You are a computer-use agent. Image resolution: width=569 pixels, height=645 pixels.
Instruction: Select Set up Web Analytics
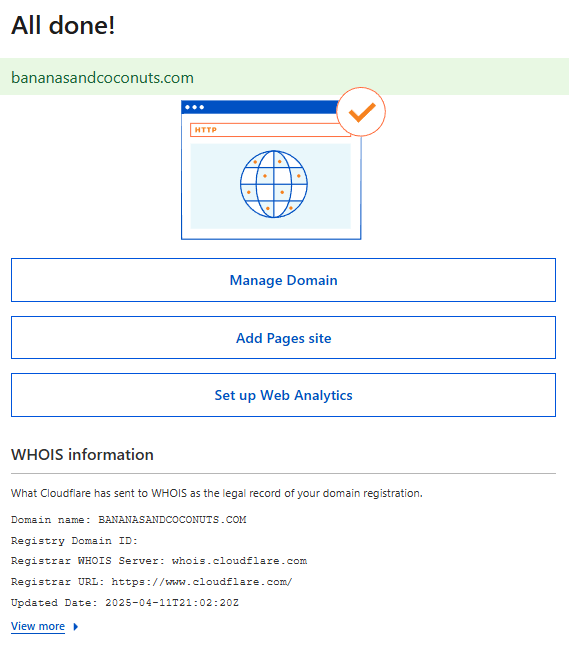[x=283, y=395]
